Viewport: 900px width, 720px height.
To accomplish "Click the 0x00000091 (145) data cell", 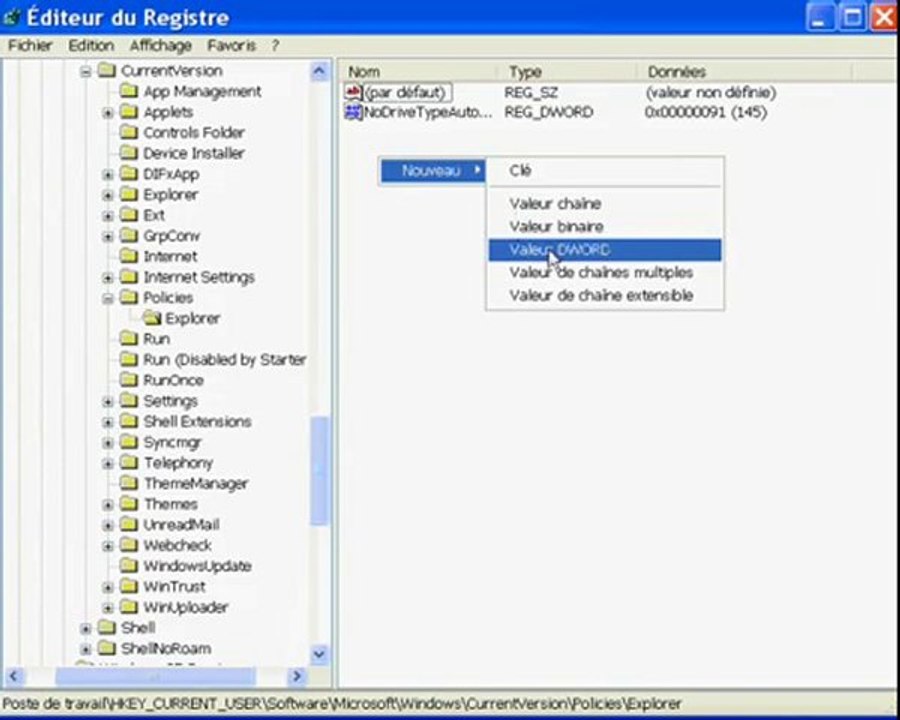I will tap(706, 112).
